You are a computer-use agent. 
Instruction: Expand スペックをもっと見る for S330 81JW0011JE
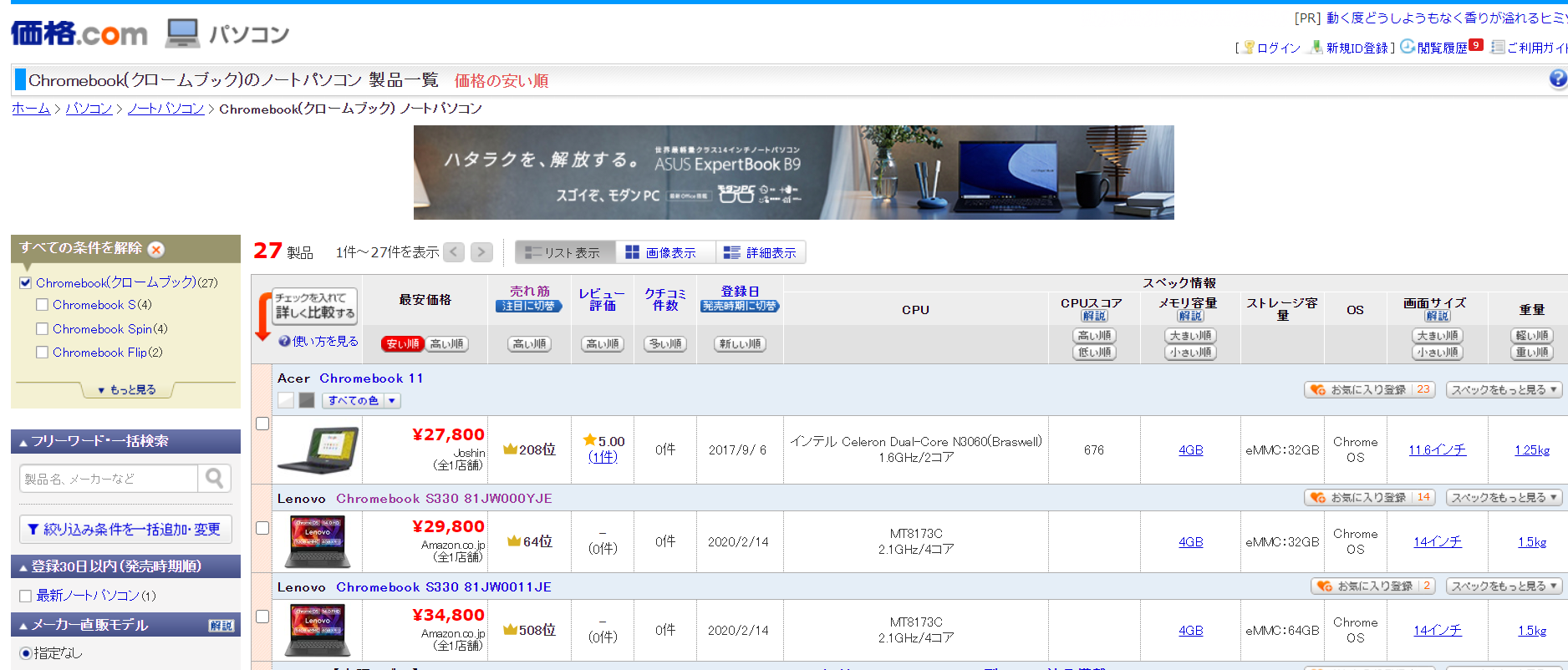(1504, 586)
